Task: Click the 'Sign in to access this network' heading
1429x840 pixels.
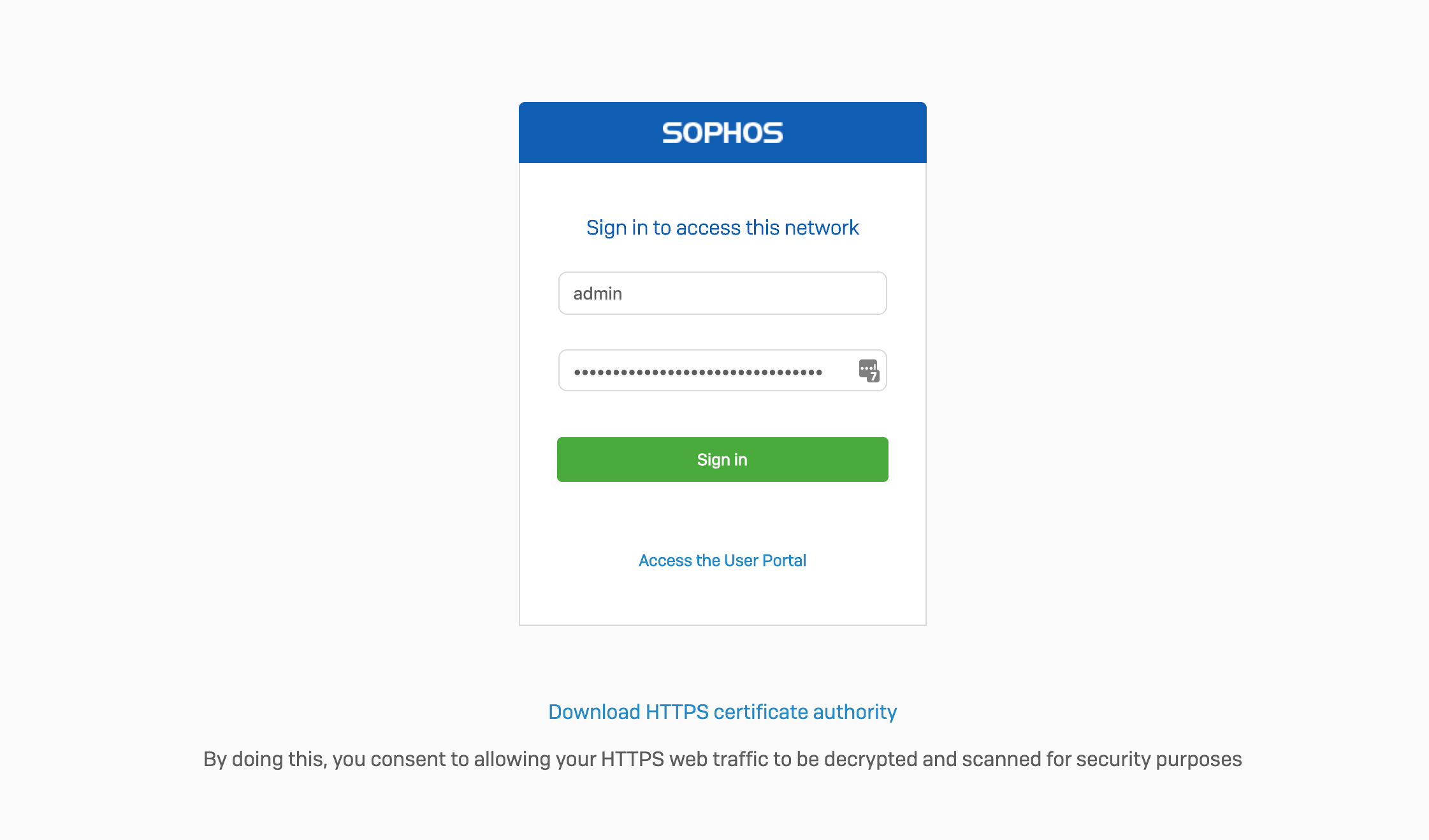Action: click(722, 228)
